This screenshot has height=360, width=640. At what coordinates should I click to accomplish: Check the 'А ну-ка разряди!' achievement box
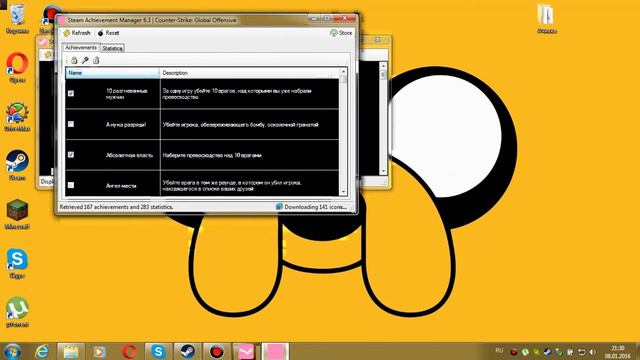pyautogui.click(x=71, y=124)
